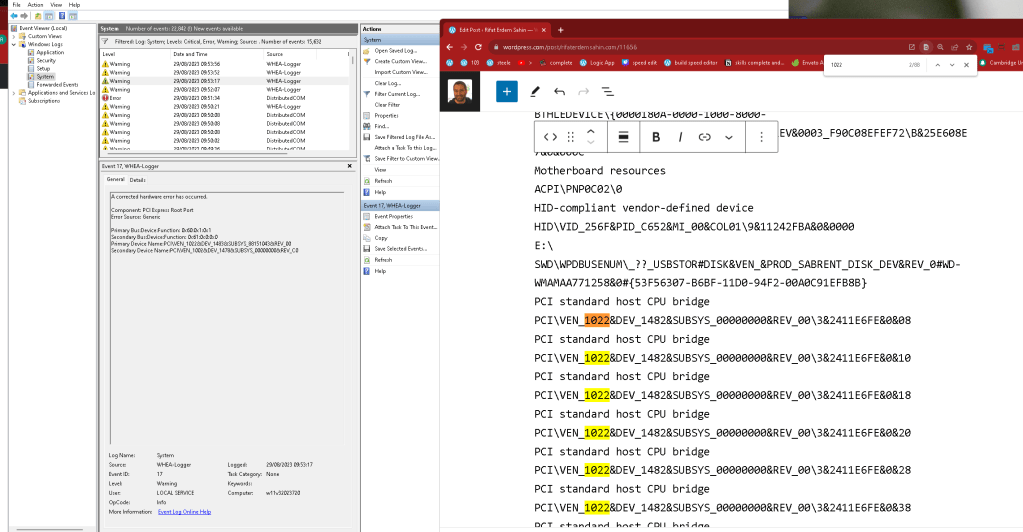Open Event Viewer Help menu
This screenshot has height=532, width=1023.
[x=74, y=5]
